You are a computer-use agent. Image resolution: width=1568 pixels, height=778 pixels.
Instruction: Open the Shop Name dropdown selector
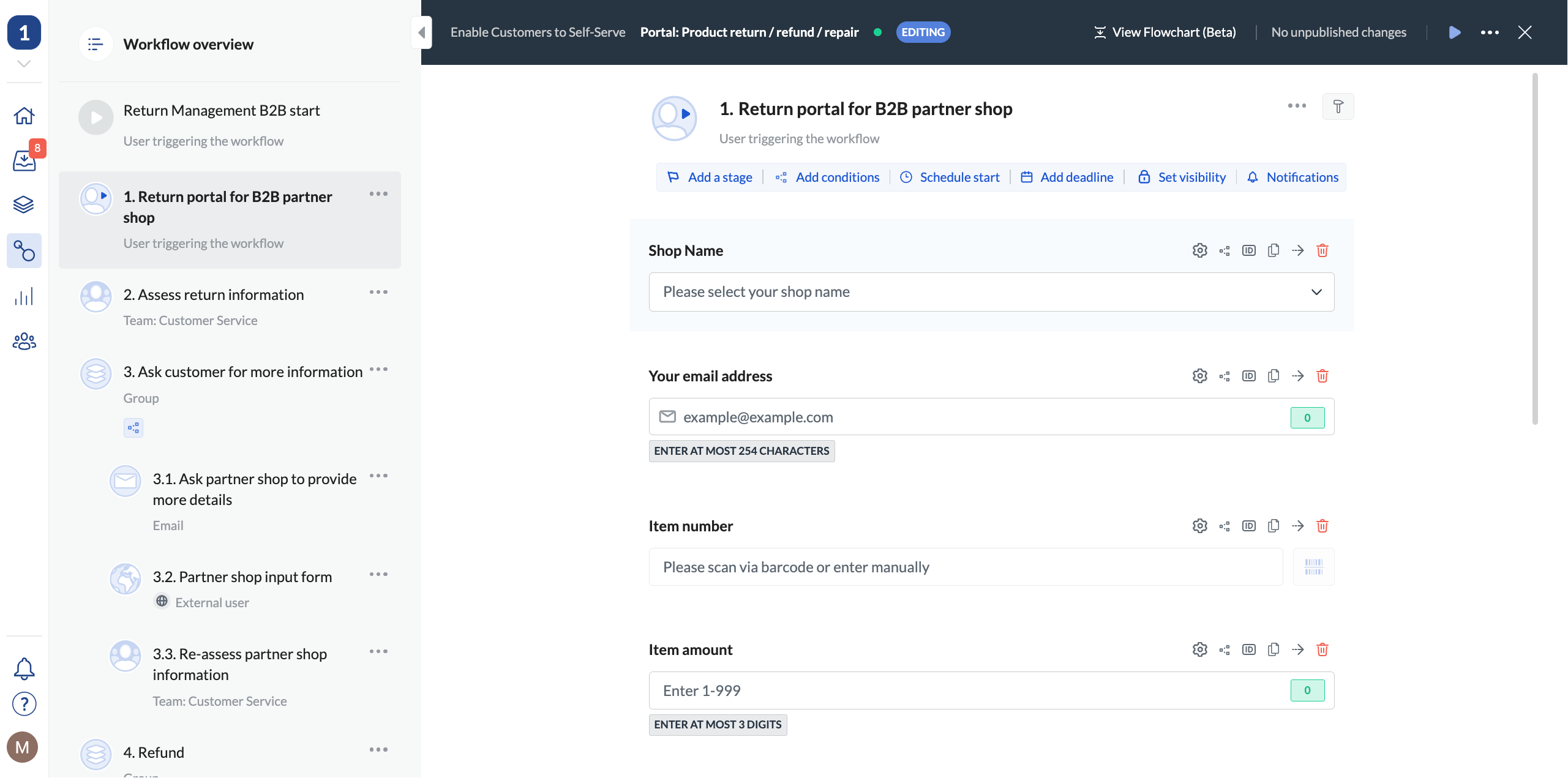[992, 291]
